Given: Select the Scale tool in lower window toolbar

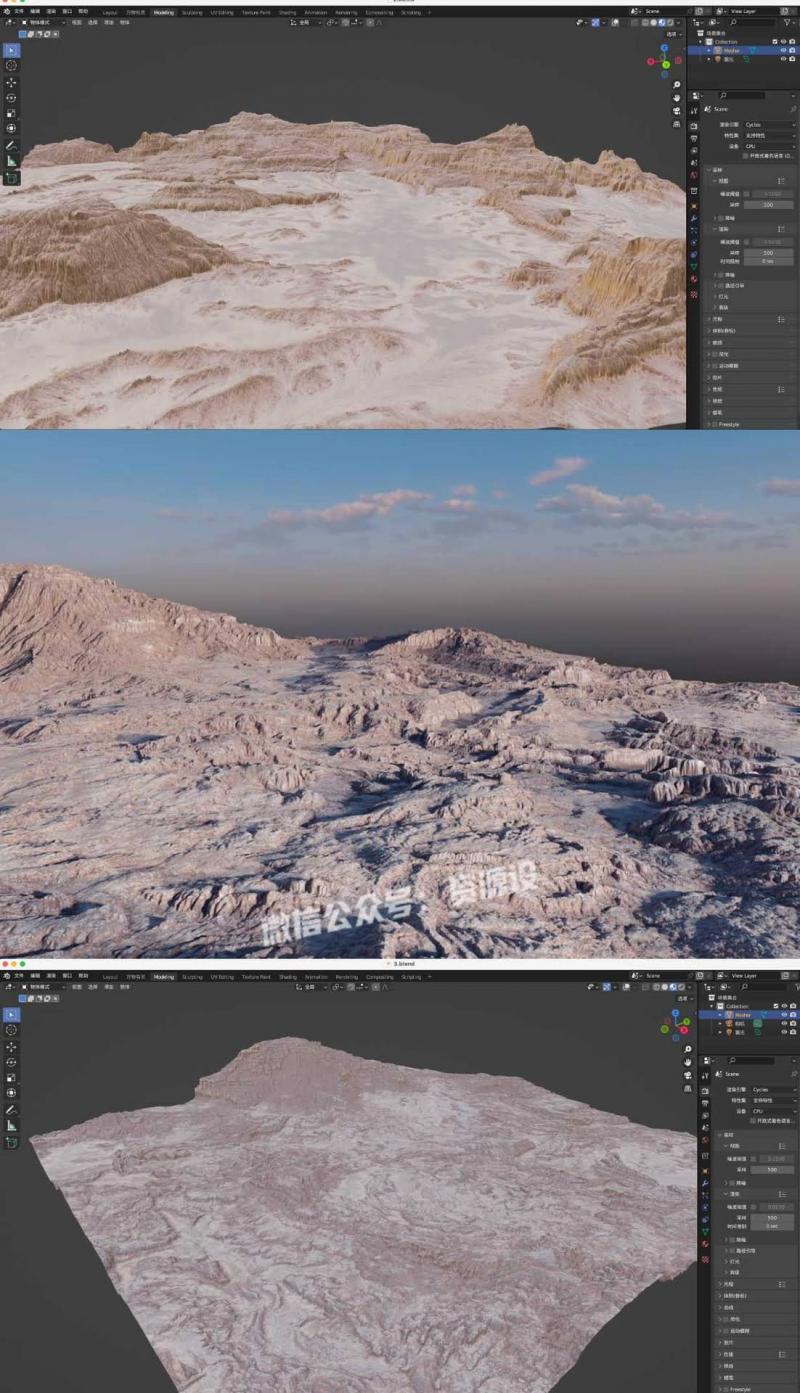Looking at the screenshot, I should coord(11,1078).
